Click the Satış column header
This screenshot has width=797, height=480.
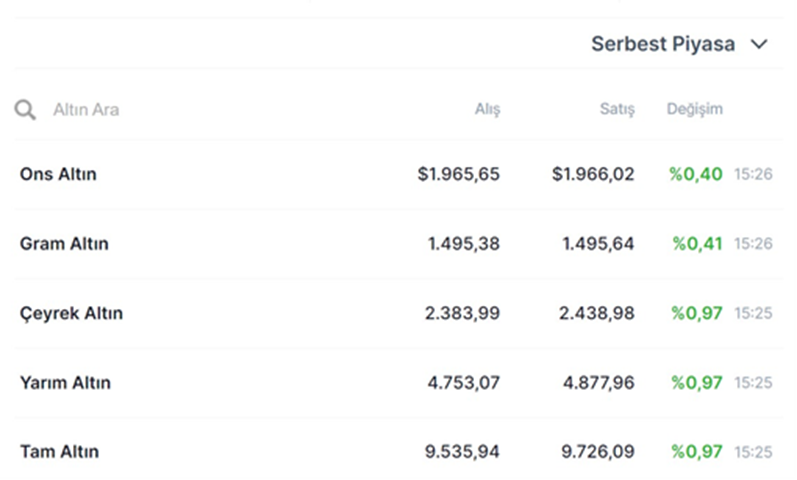point(617,109)
